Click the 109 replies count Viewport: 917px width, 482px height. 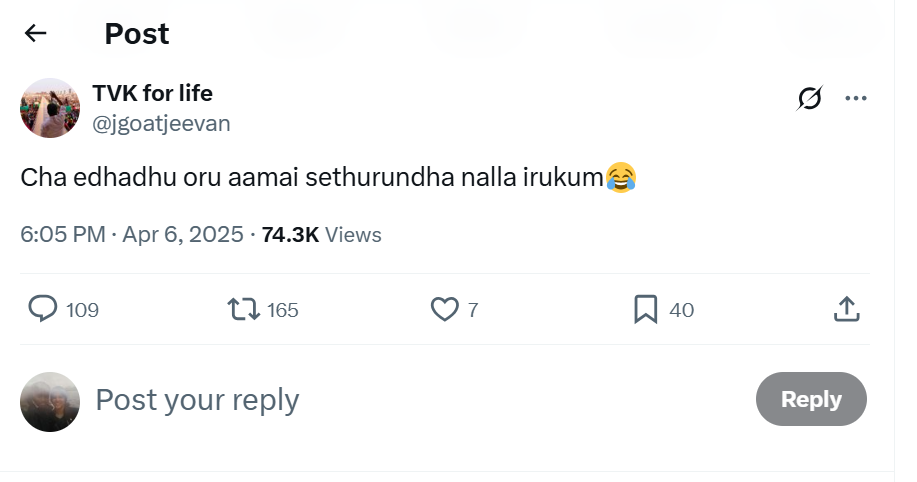click(x=83, y=310)
